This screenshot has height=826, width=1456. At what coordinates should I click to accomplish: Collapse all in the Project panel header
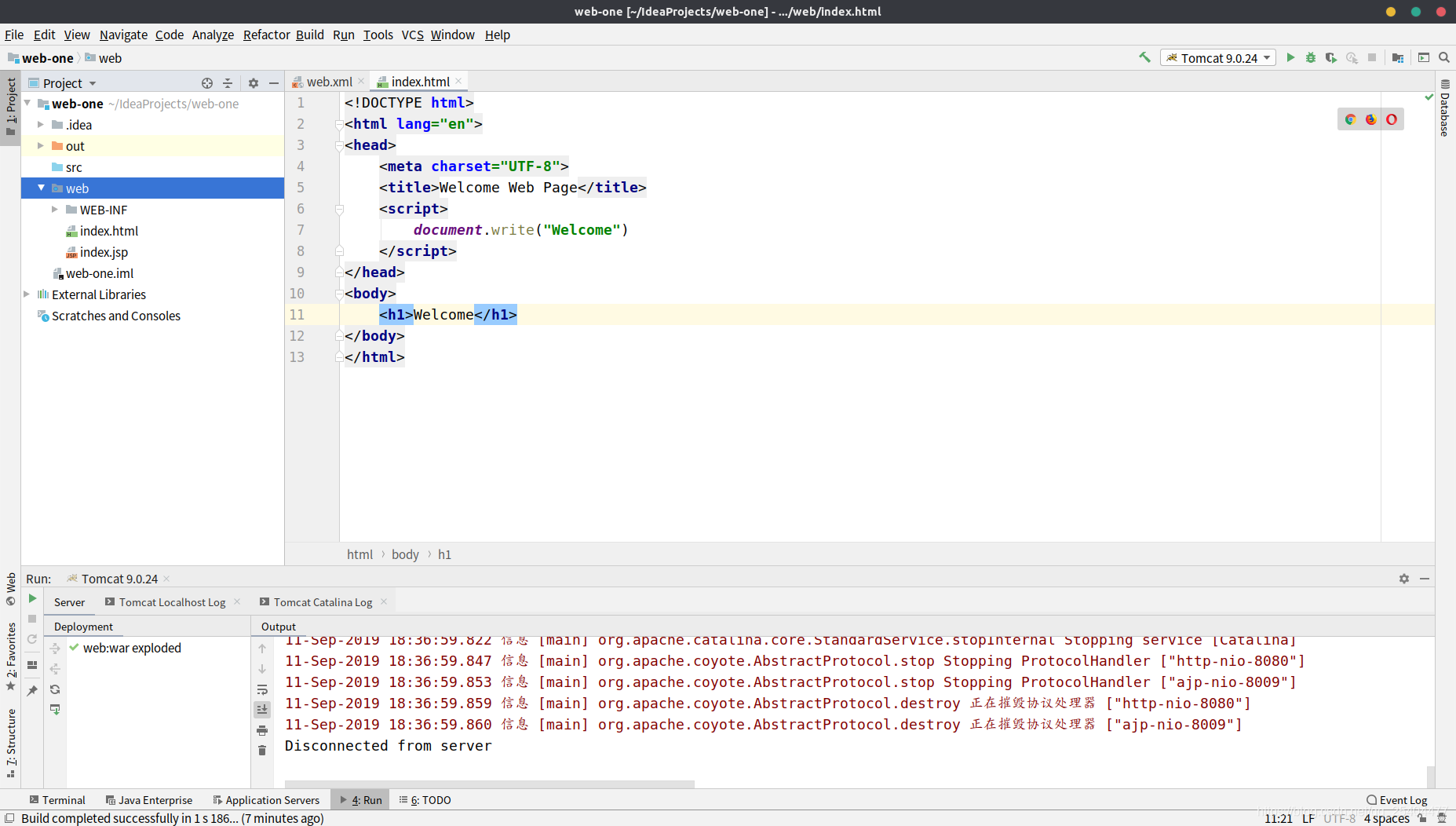[228, 82]
